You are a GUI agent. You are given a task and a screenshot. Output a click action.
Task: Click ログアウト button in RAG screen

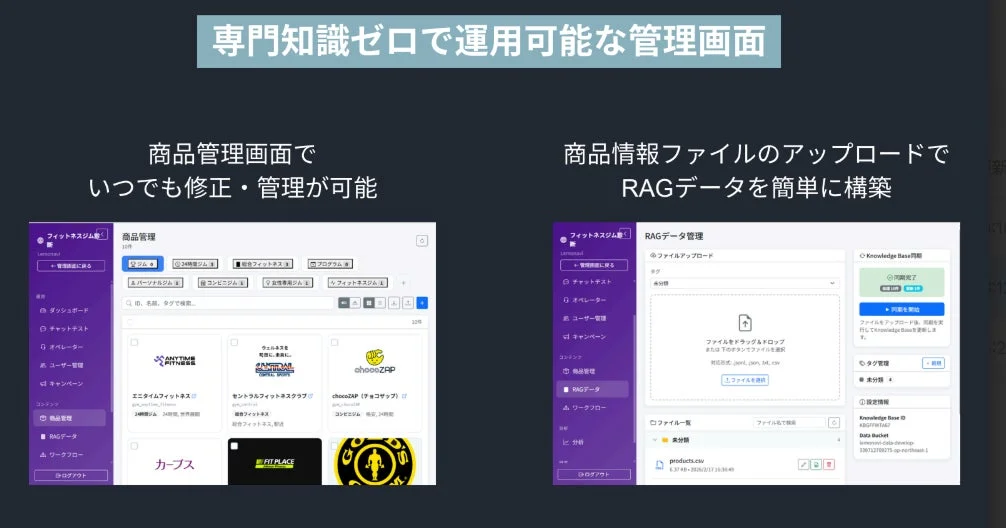pyautogui.click(x=594, y=475)
